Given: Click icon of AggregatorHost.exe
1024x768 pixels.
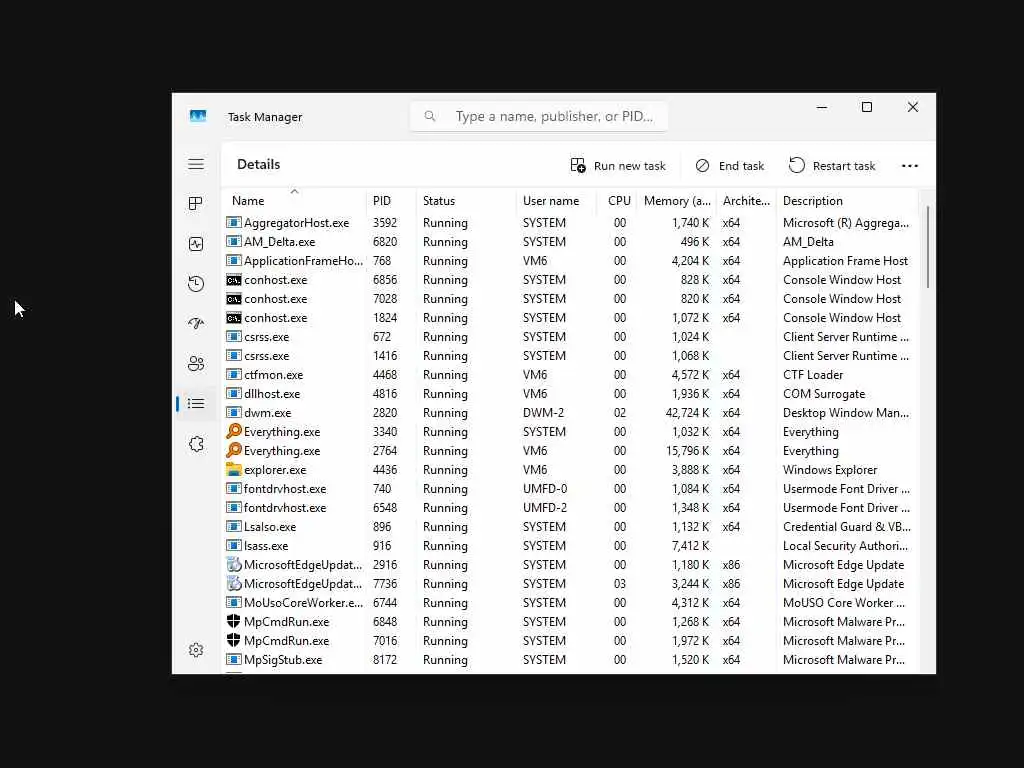Looking at the screenshot, I should (x=234, y=223).
